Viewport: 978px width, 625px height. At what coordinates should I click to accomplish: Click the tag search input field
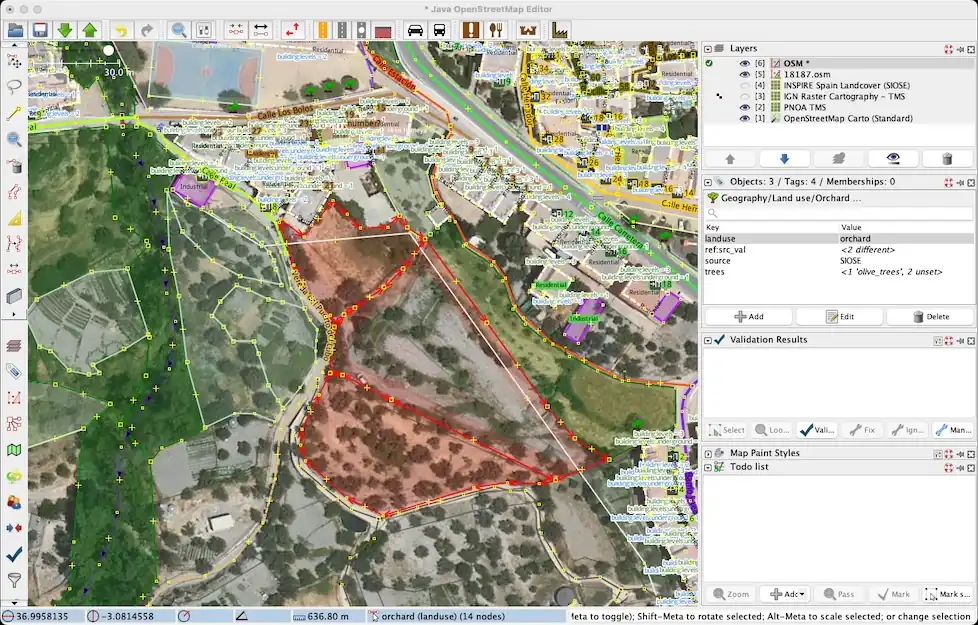tap(838, 213)
